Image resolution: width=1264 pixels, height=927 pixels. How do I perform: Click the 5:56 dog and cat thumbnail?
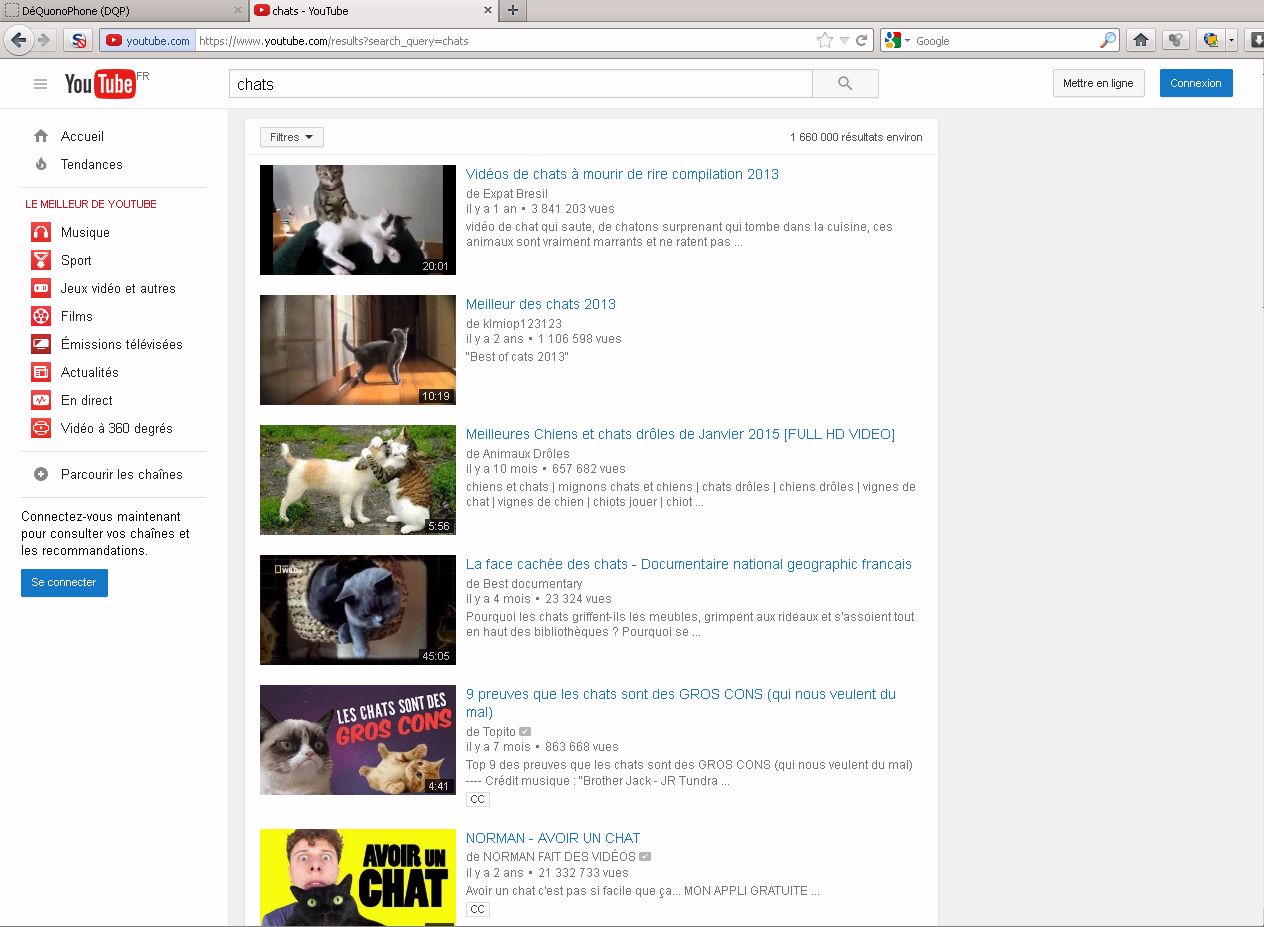tap(358, 480)
